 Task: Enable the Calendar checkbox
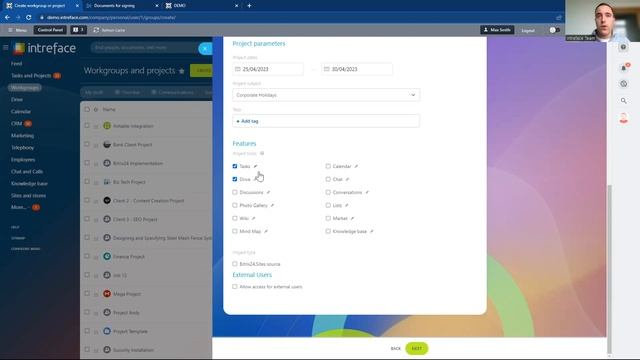(328, 166)
